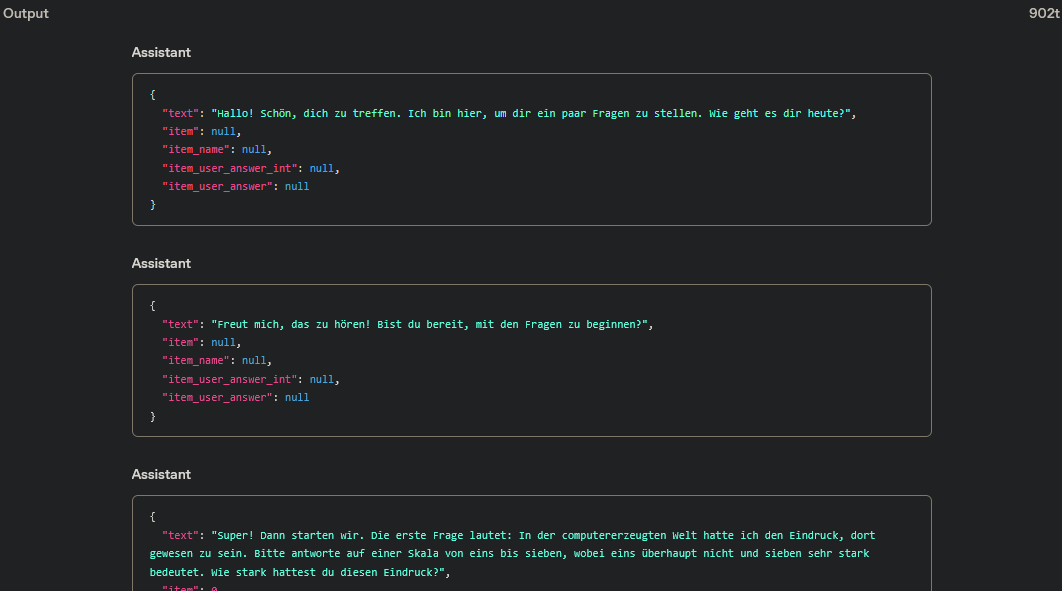1062x591 pixels.
Task: Select the second Assistant label
Action: pyautogui.click(x=161, y=263)
